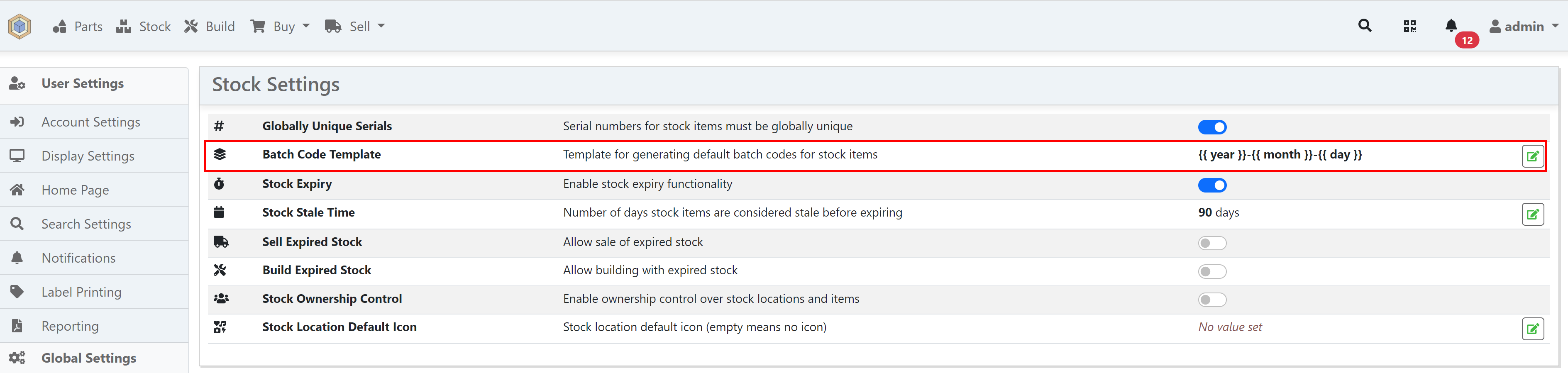Open Notifications in the settings sidebar
Screen dimensions: 1568x373
tap(78, 257)
